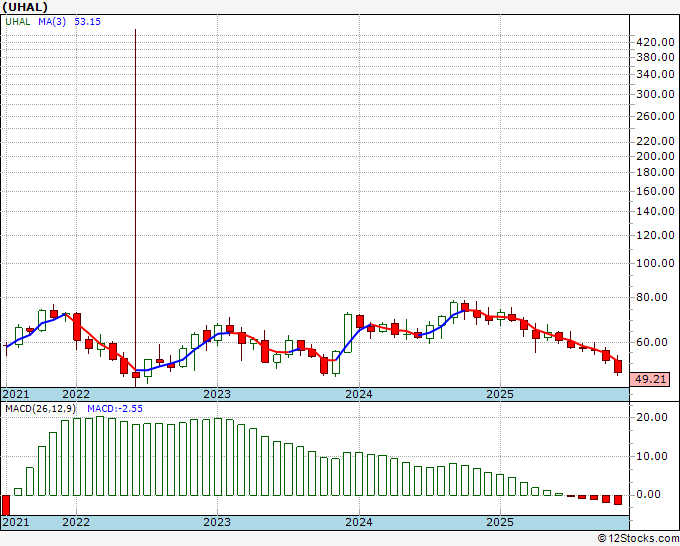The height and width of the screenshot is (546, 680).
Task: Click the 300.00 price axis label
Action: (655, 94)
